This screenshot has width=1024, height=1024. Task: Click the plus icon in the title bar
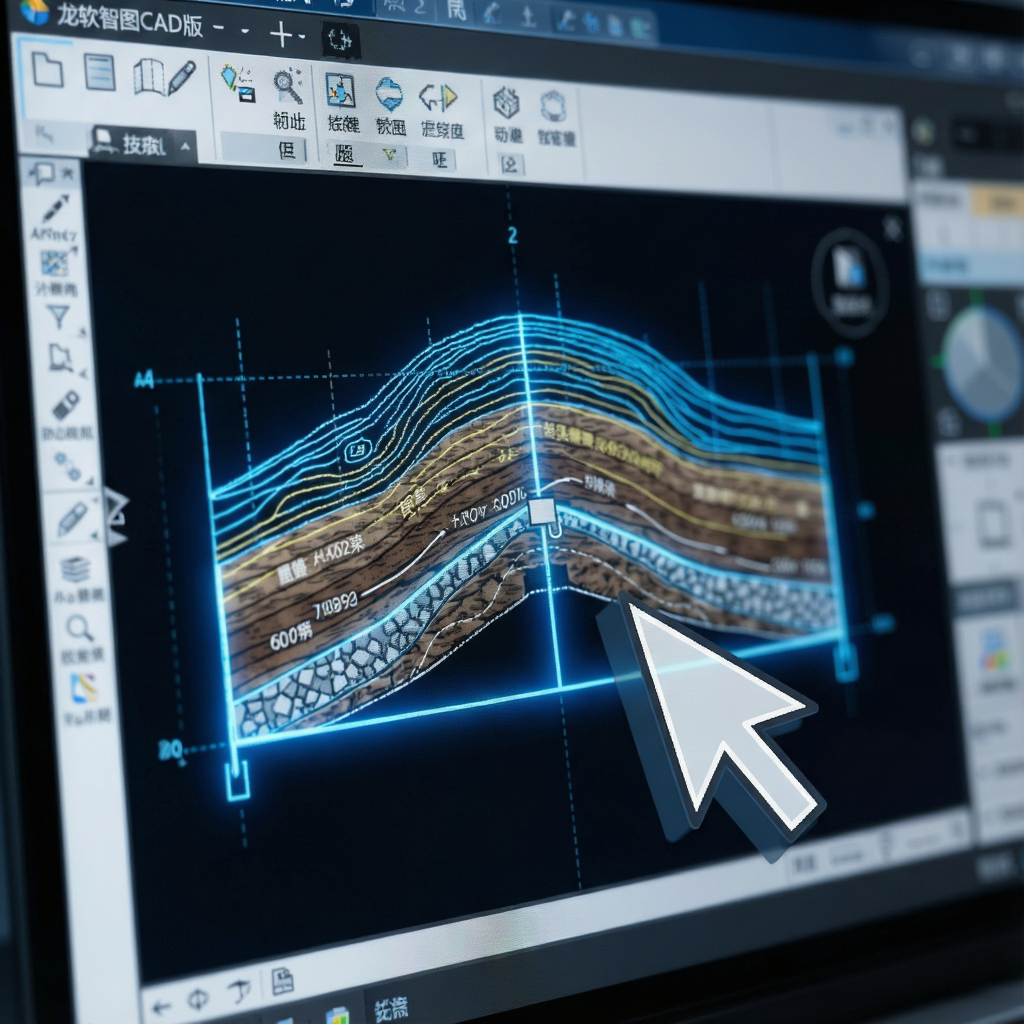tap(281, 34)
